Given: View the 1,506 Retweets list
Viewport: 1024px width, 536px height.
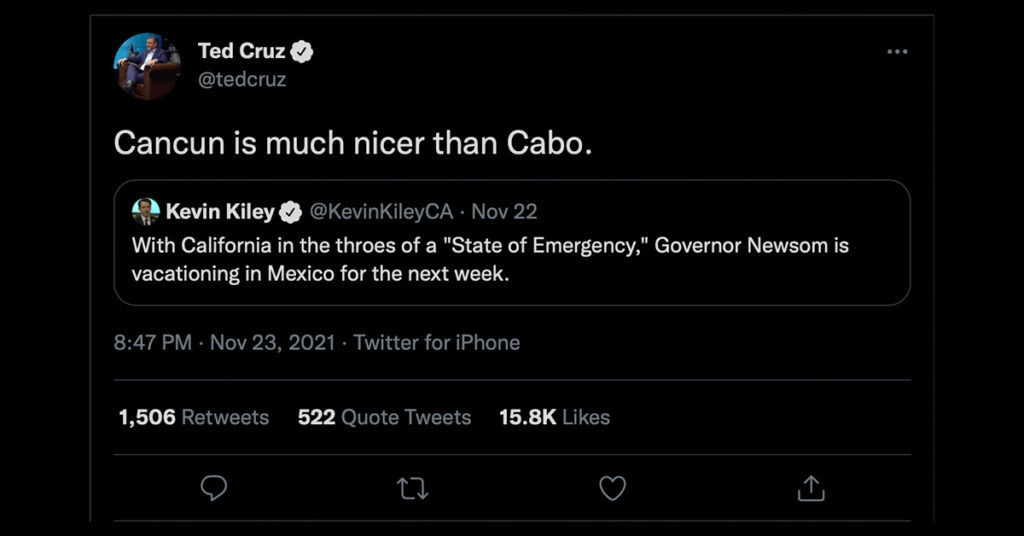Looking at the screenshot, I should [x=193, y=417].
